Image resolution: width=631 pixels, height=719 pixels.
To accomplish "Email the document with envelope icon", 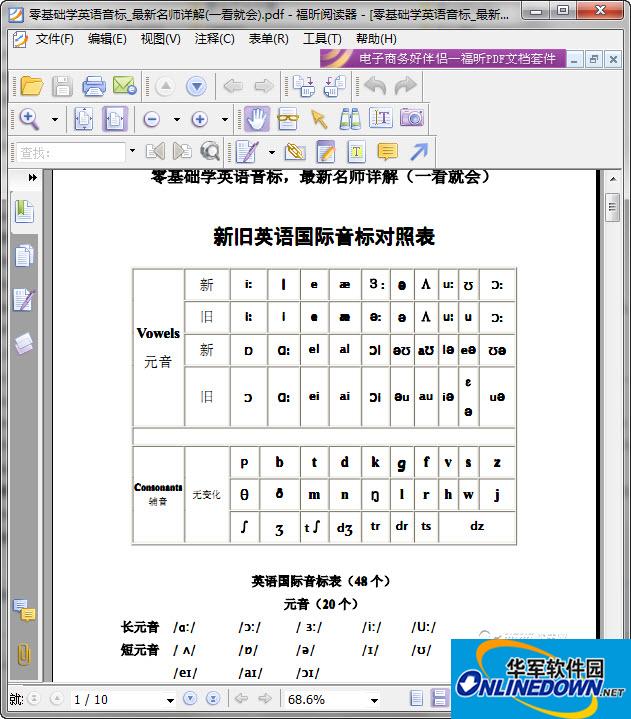I will coord(125,86).
